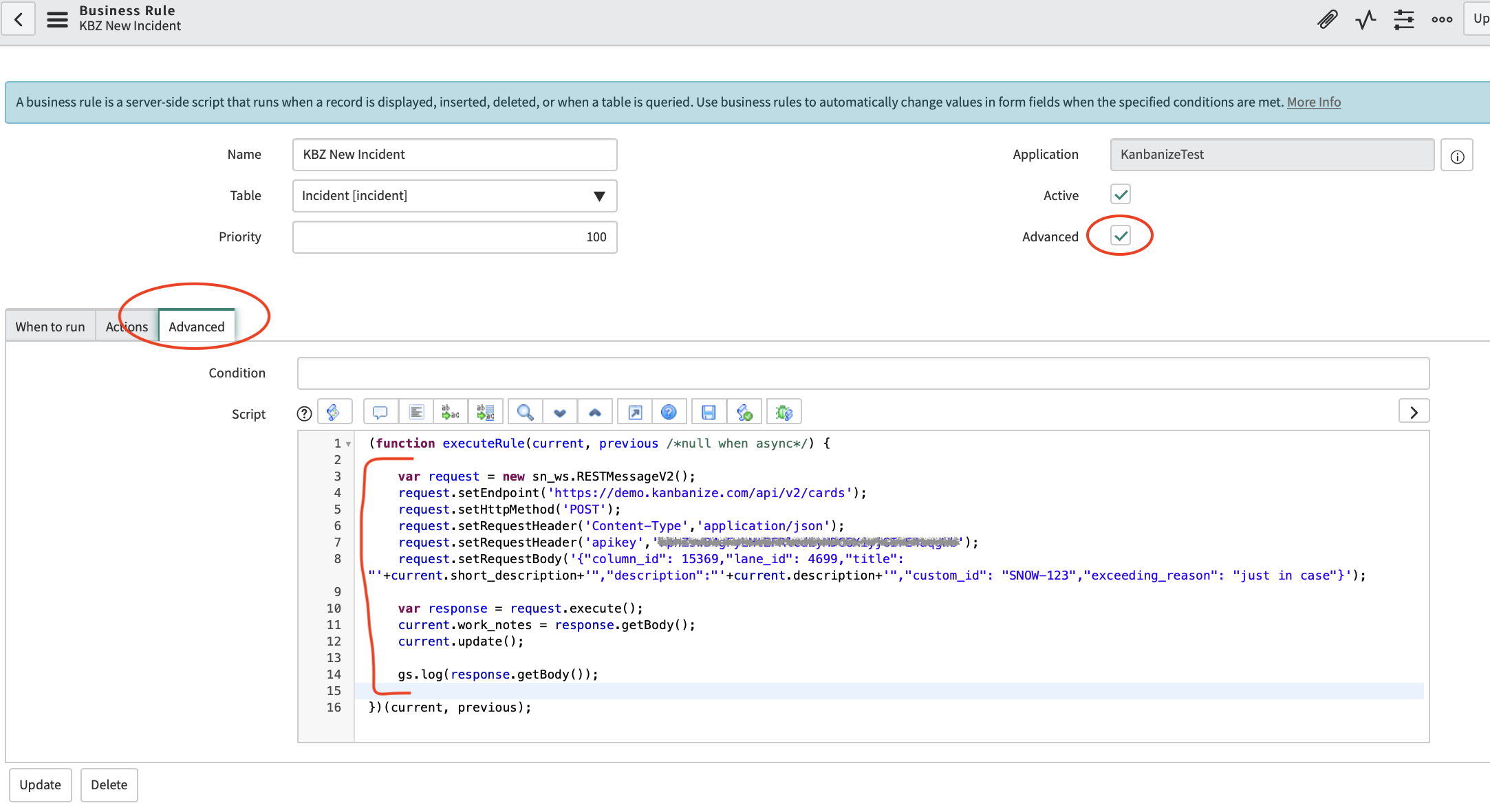Open the attachments paperclip icon

[x=1328, y=19]
